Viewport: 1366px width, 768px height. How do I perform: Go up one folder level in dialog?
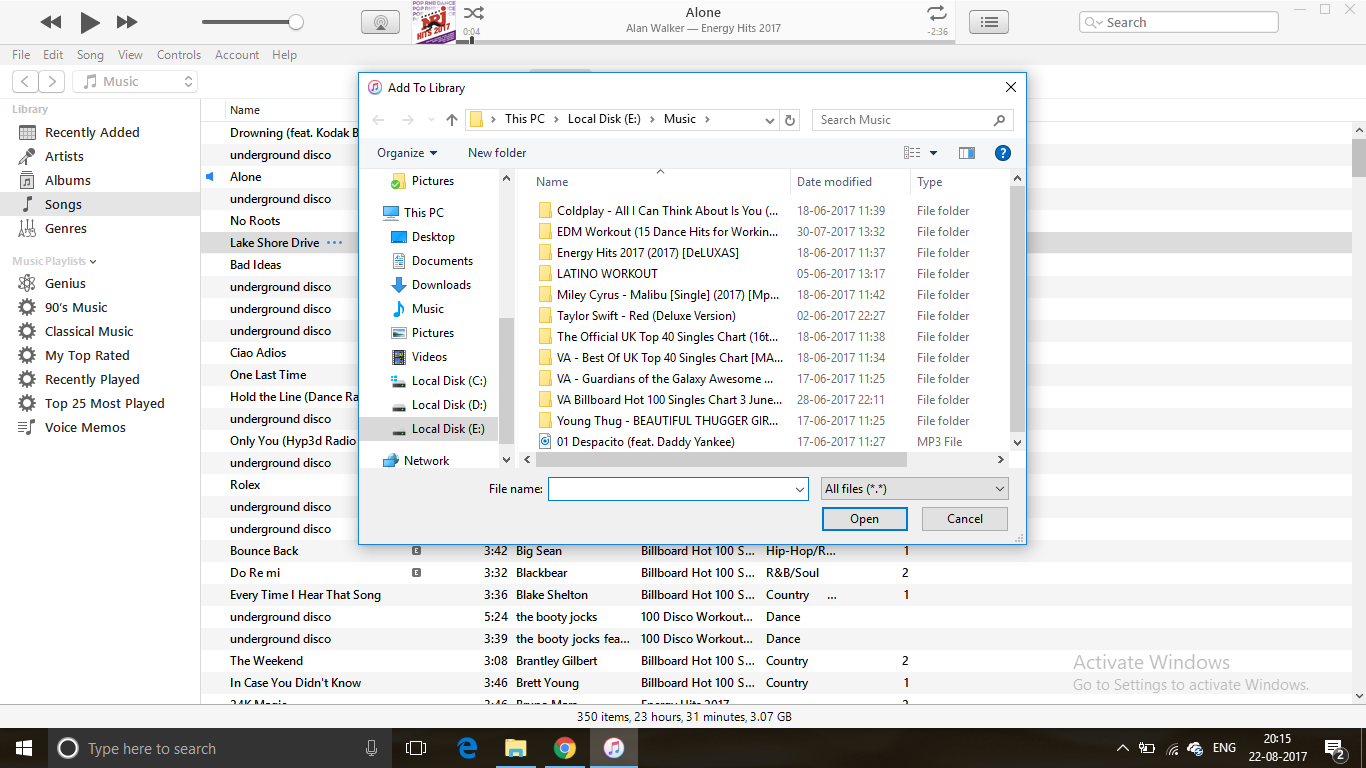(x=452, y=120)
